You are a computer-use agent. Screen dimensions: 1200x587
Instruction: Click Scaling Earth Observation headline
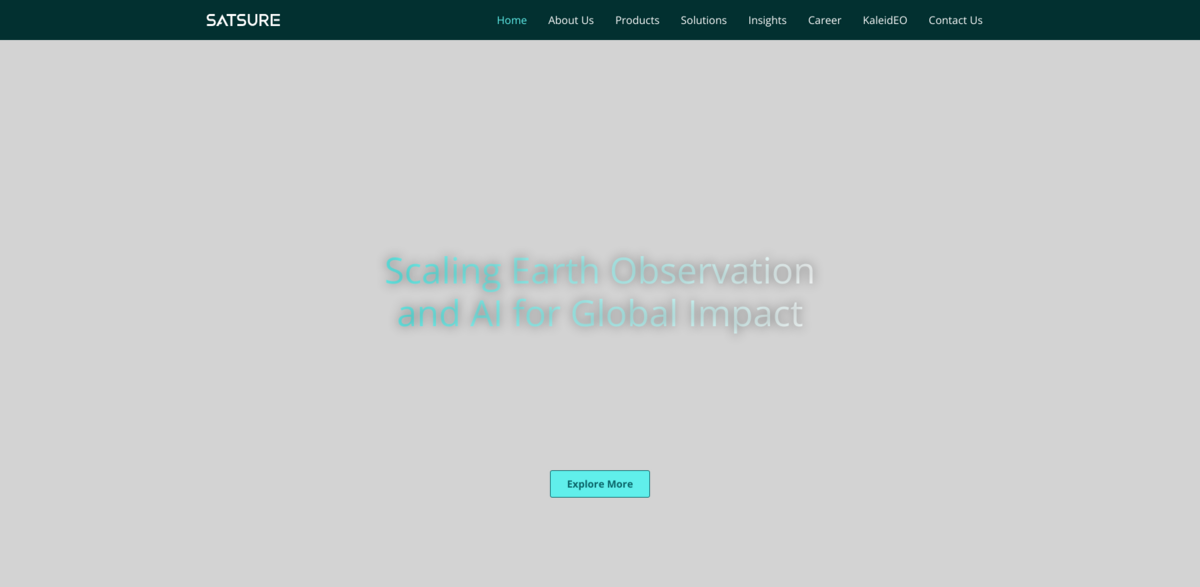point(599,270)
